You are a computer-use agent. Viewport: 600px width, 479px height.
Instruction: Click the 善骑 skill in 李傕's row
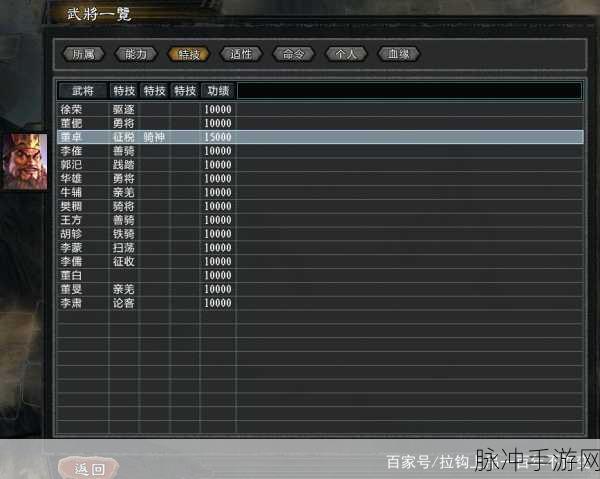tap(124, 151)
